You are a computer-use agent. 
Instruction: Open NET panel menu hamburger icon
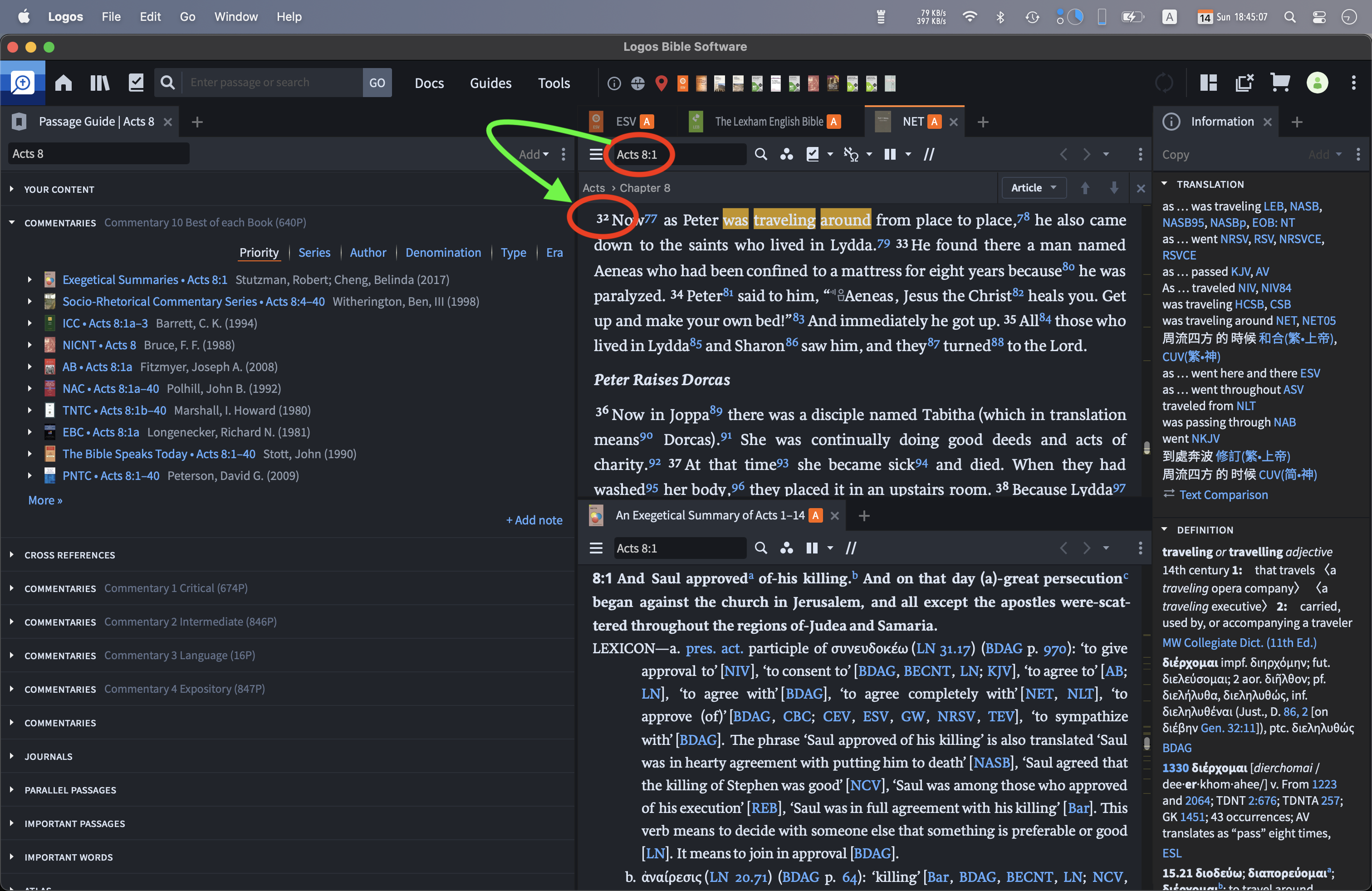(x=596, y=154)
